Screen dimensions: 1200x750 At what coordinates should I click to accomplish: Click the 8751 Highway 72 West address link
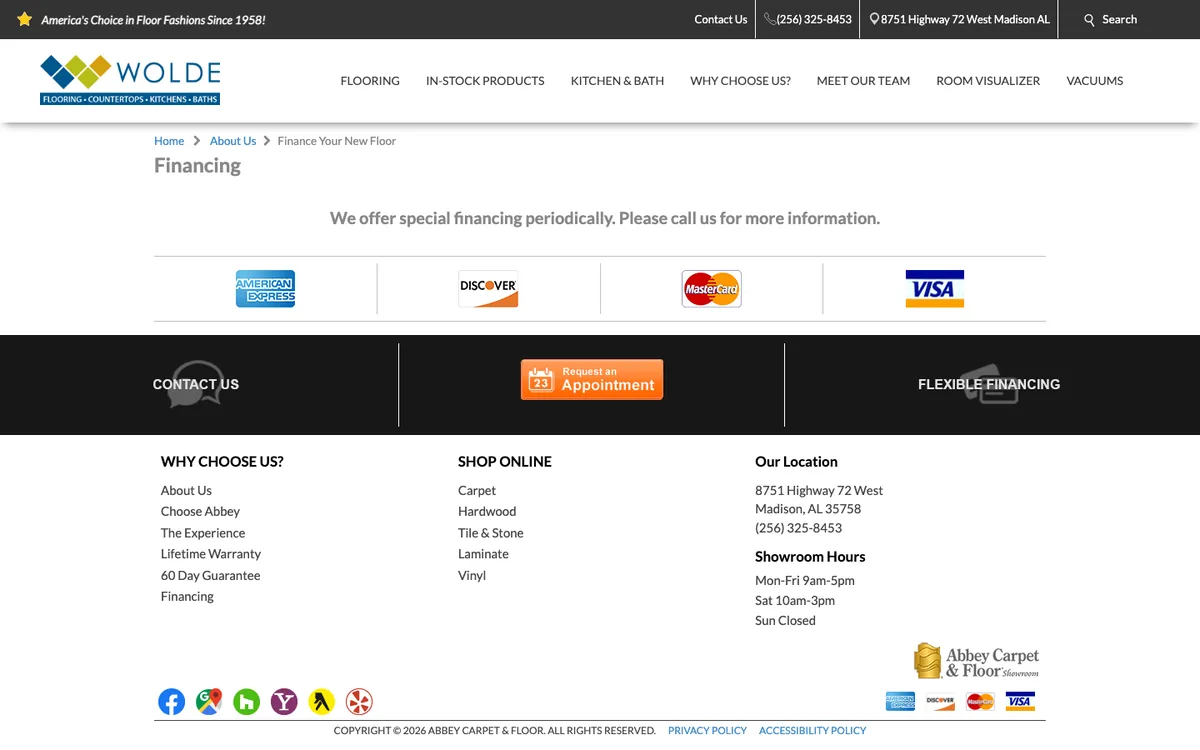click(965, 19)
